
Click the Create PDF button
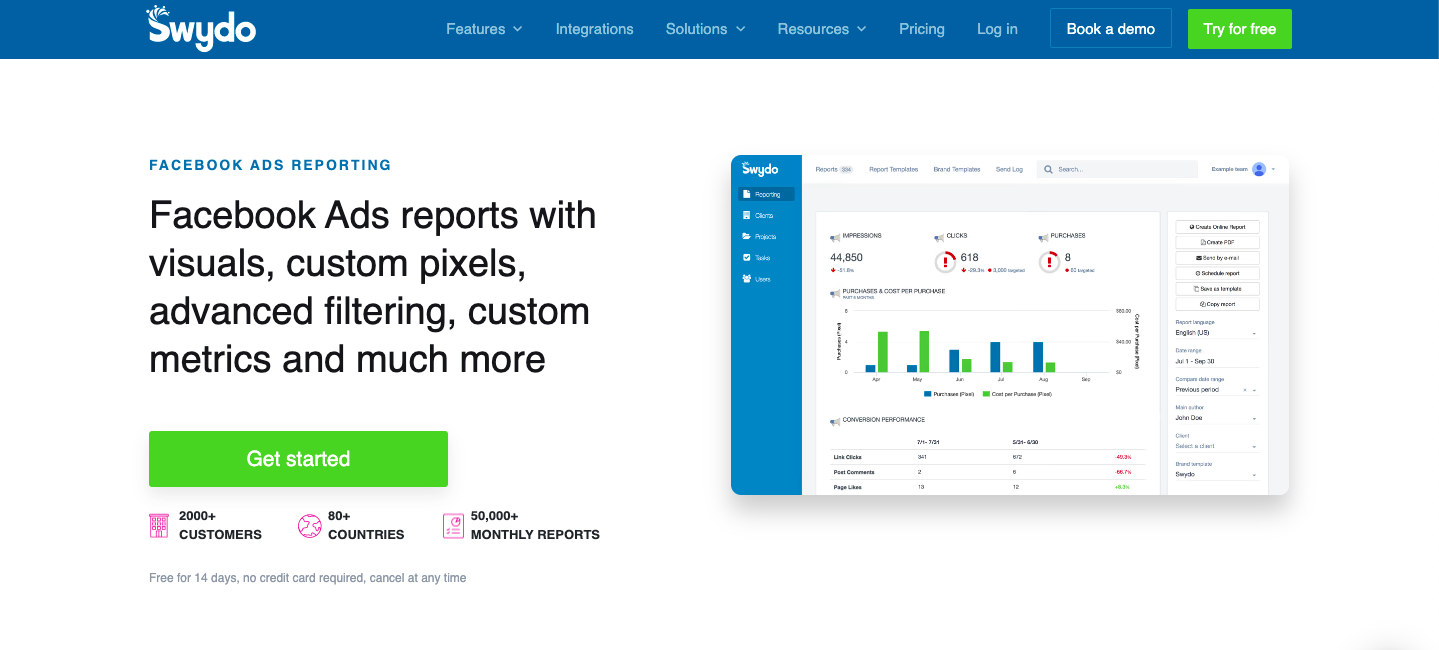coord(1217,242)
